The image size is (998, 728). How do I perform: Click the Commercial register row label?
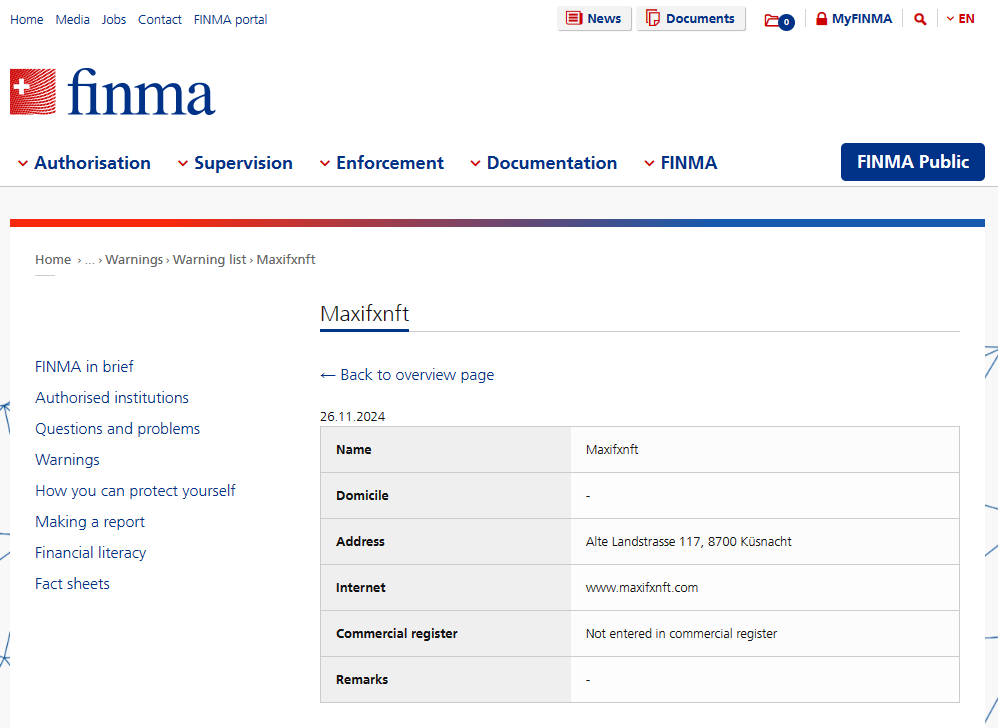397,634
